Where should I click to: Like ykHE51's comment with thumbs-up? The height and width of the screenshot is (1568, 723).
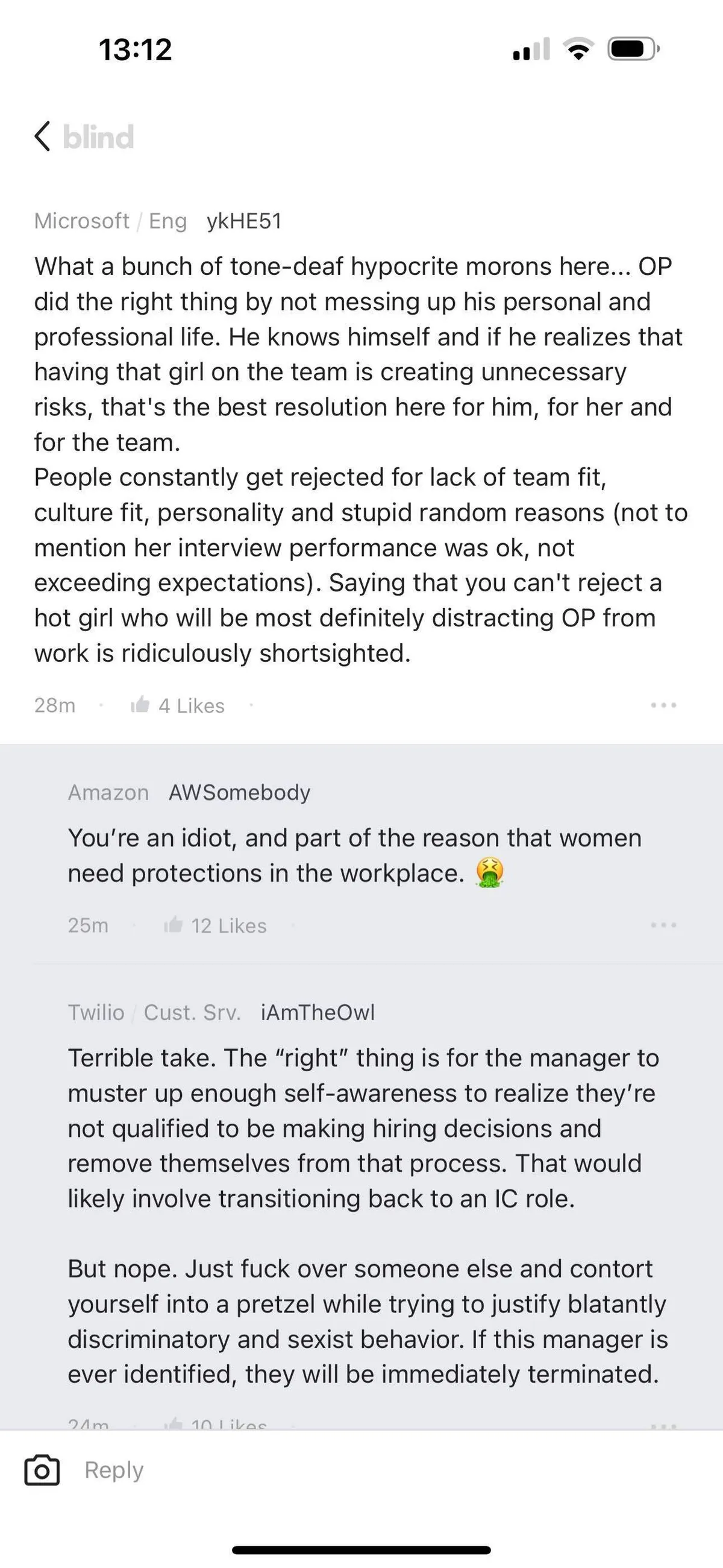pyautogui.click(x=140, y=705)
